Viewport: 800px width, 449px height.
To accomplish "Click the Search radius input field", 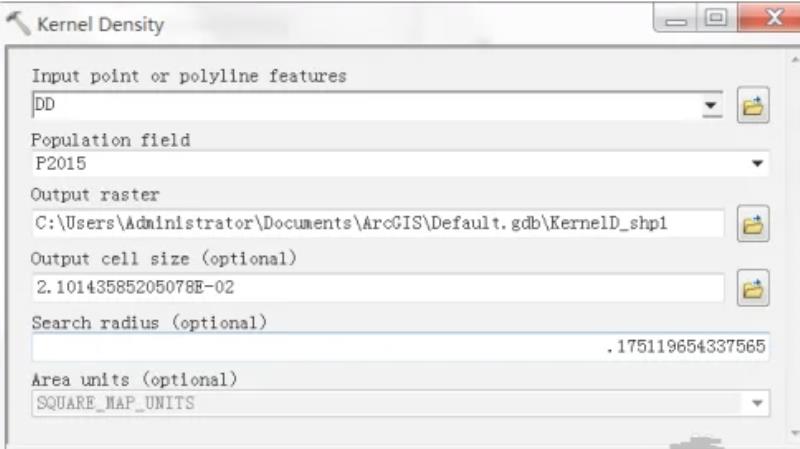I will coord(401,347).
